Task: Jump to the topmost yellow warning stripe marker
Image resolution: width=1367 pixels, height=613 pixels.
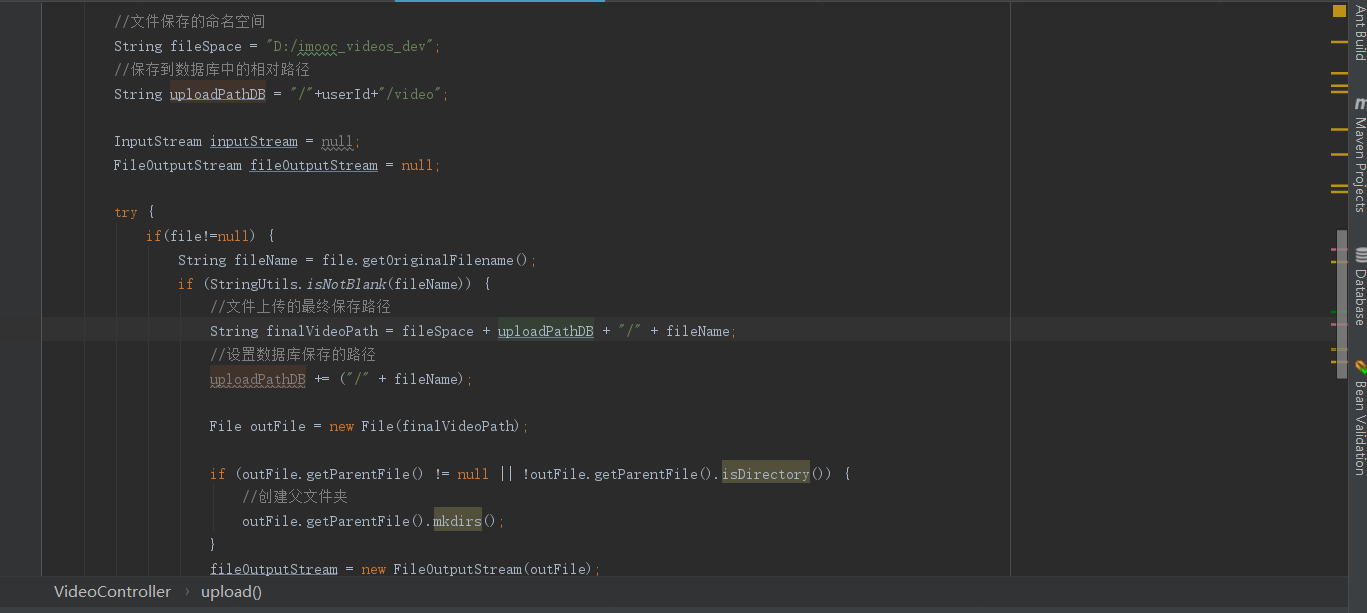Action: click(x=1339, y=42)
